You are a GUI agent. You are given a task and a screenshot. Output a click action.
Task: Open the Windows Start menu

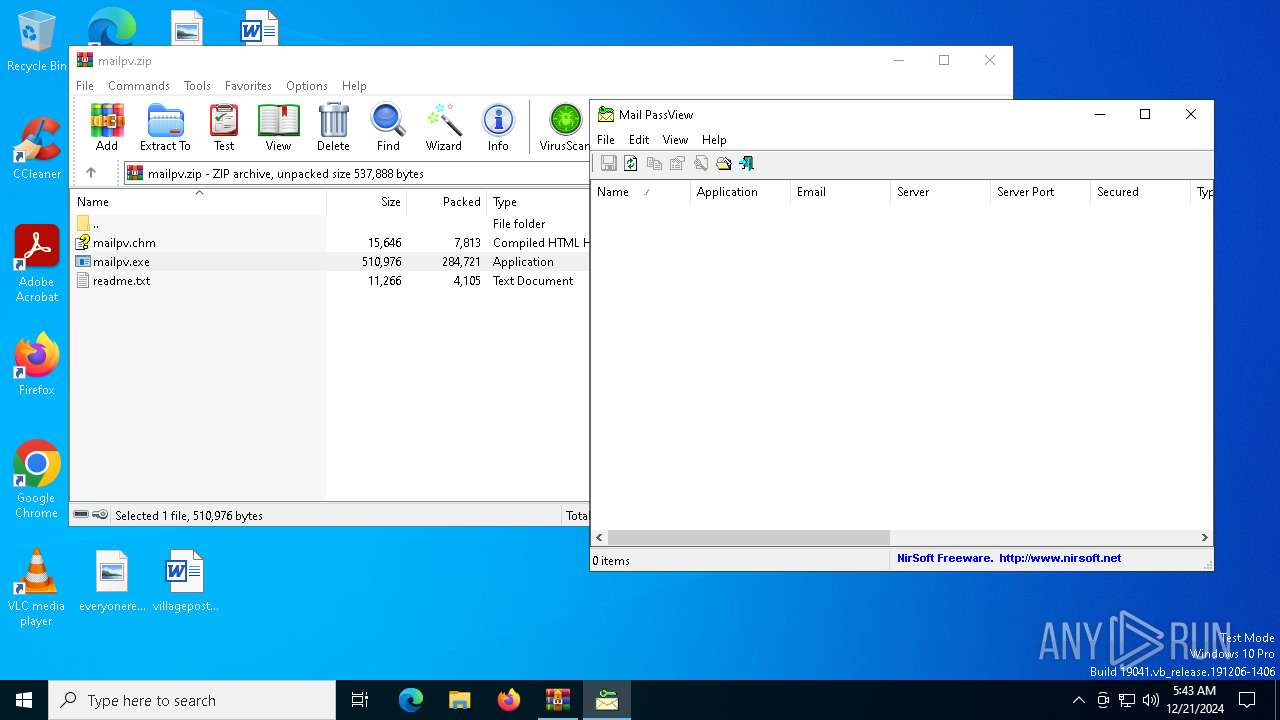(x=24, y=700)
